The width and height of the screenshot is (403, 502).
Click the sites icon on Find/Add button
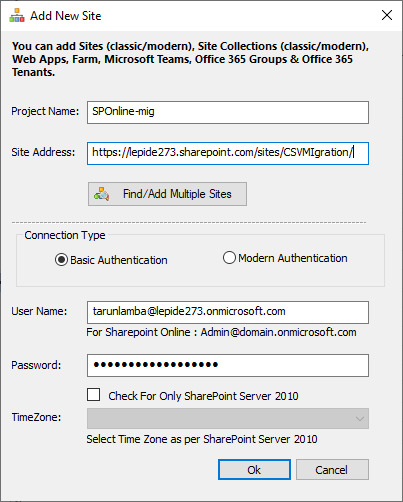[x=102, y=194]
